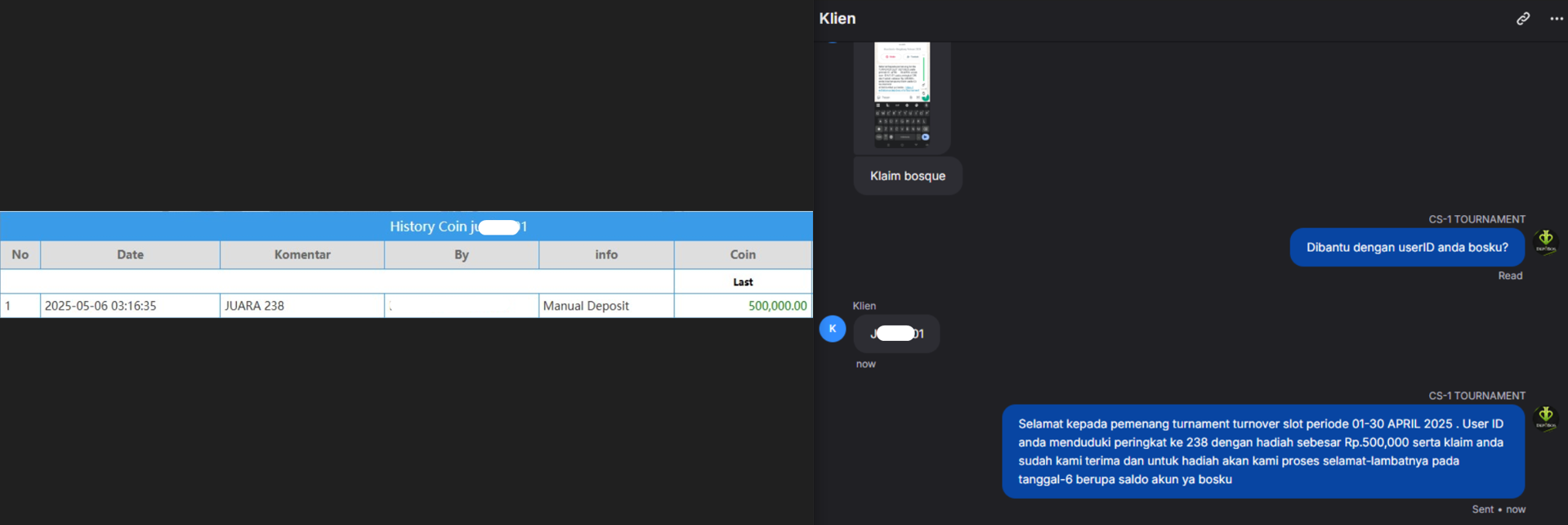The height and width of the screenshot is (525, 1568).
Task: Click the 'Date' column header
Action: 130,254
